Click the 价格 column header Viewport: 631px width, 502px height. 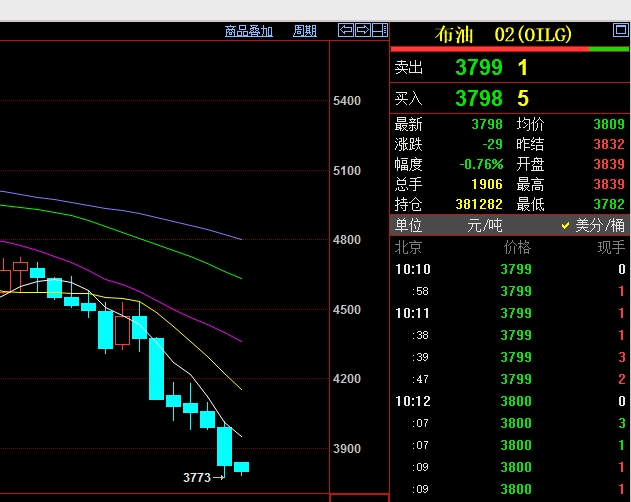coord(517,248)
